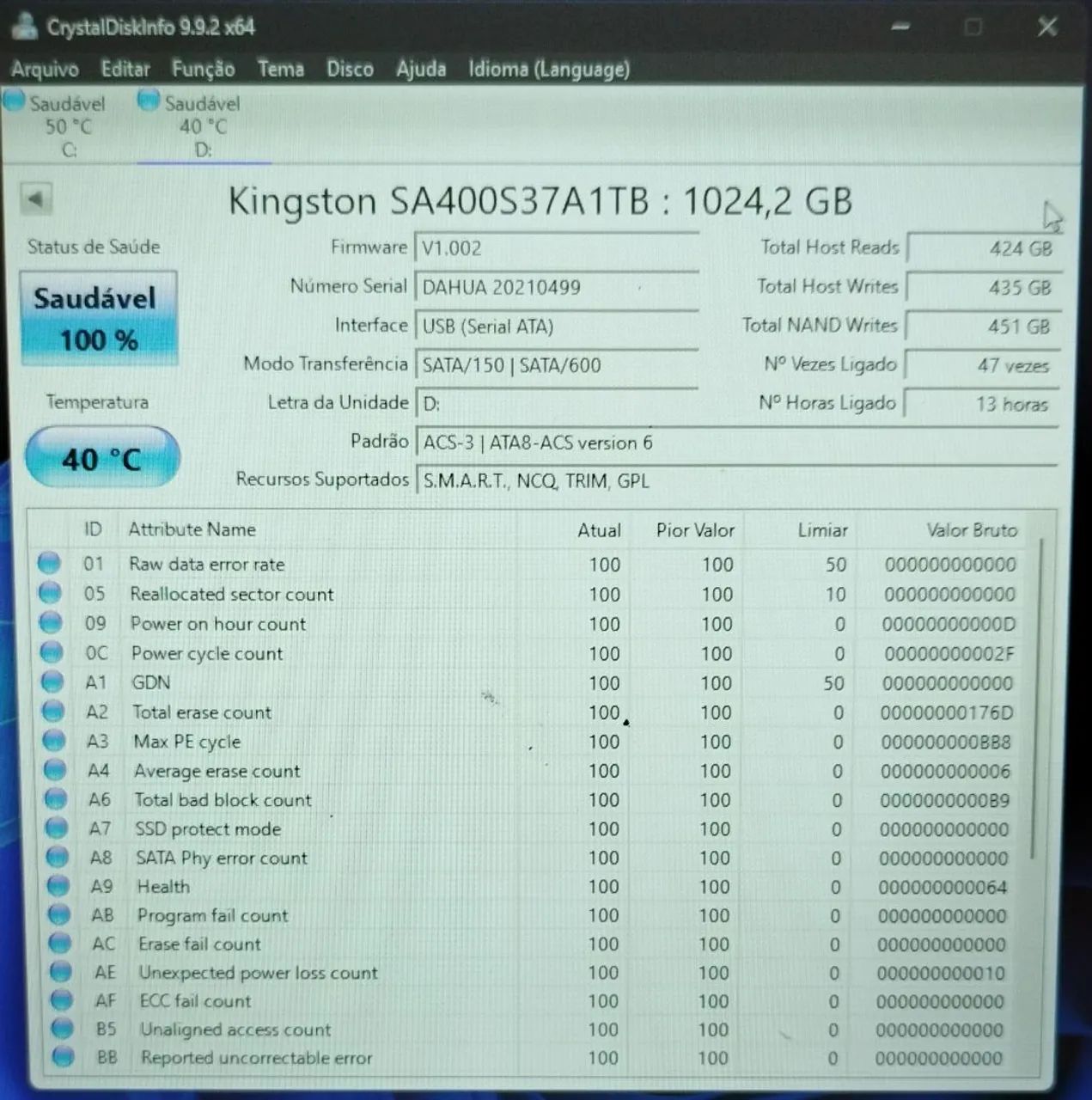1092x1100 pixels.
Task: Click the ID column header
Action: point(93,529)
